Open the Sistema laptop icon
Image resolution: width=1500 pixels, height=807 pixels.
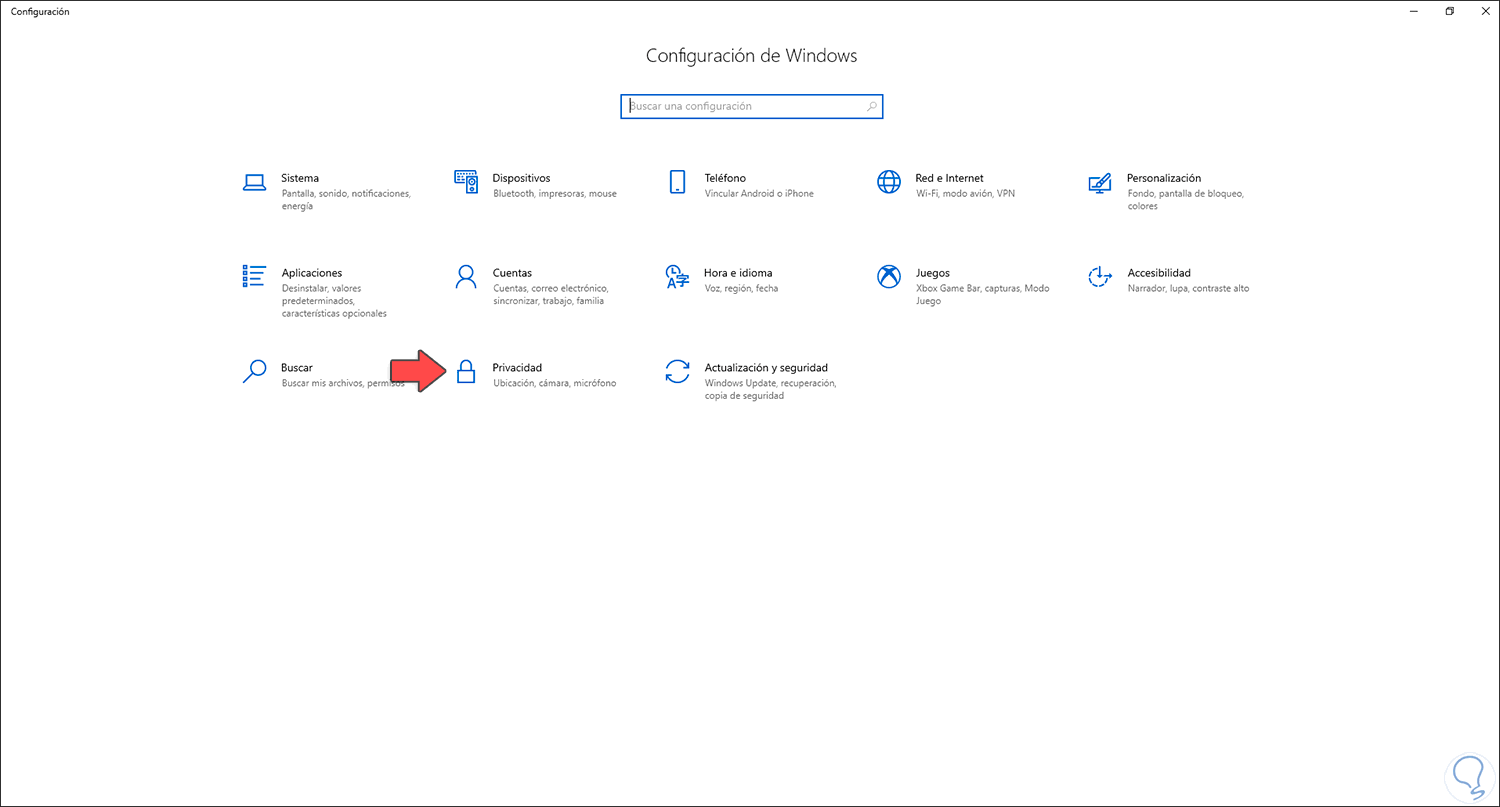pos(254,182)
